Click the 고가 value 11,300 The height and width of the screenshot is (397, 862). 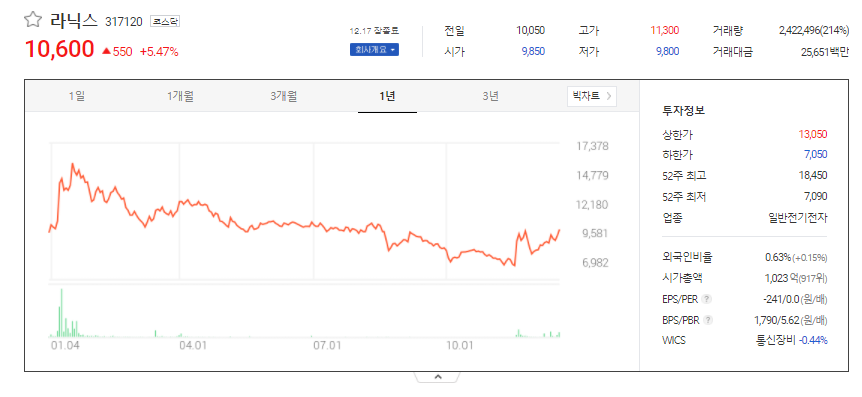(665, 31)
